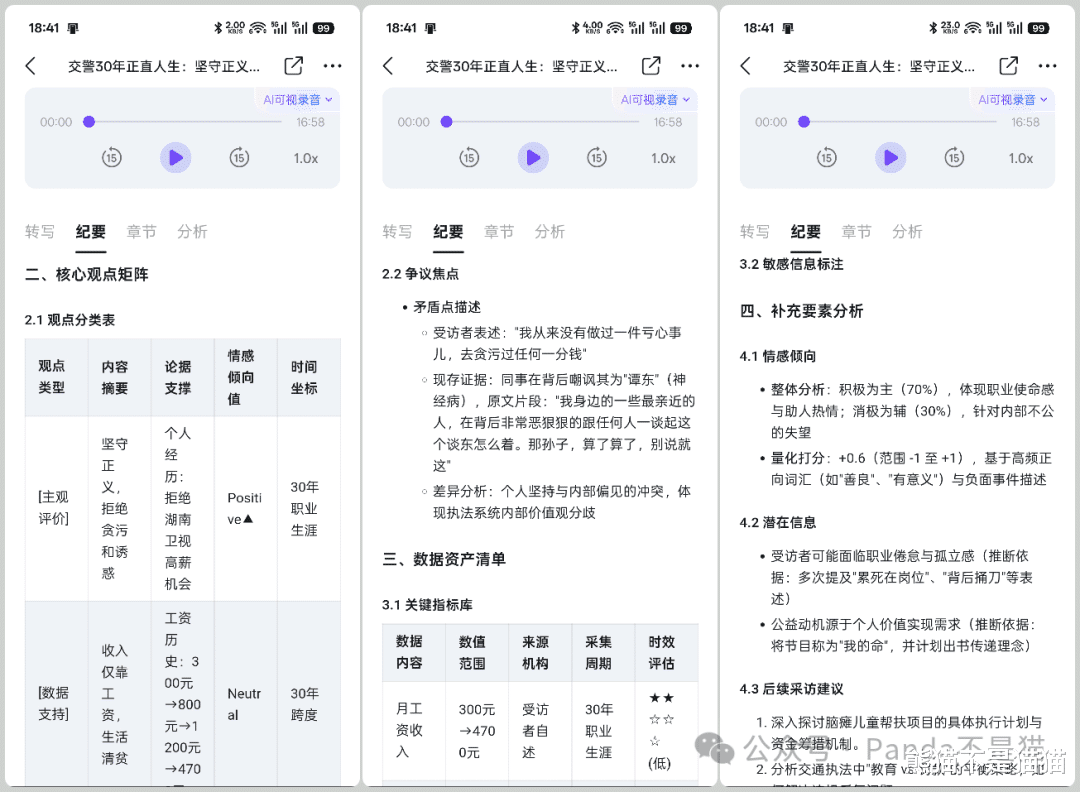The width and height of the screenshot is (1080, 792).
Task: Expand AI可视录音 dropdown in left phone
Action: 298,100
